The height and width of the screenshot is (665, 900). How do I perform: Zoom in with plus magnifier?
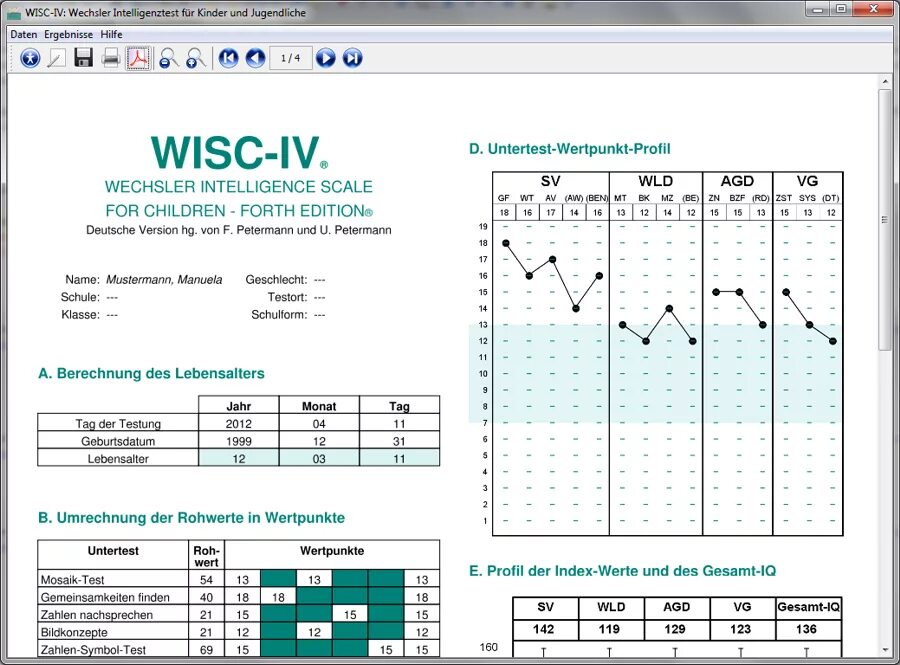196,58
